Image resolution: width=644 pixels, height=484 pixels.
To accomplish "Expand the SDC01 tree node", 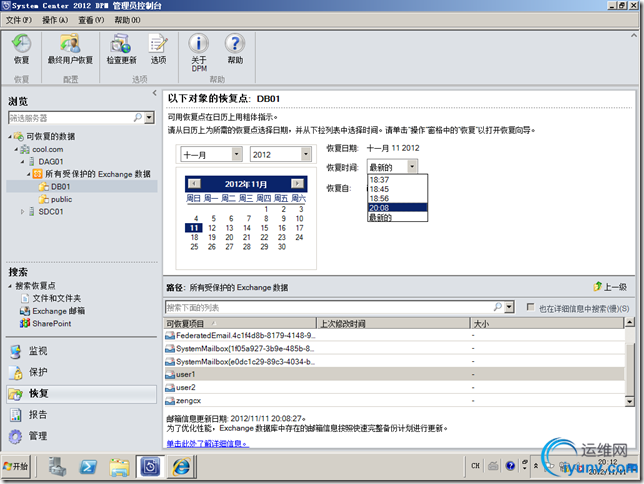I will pyautogui.click(x=23, y=212).
